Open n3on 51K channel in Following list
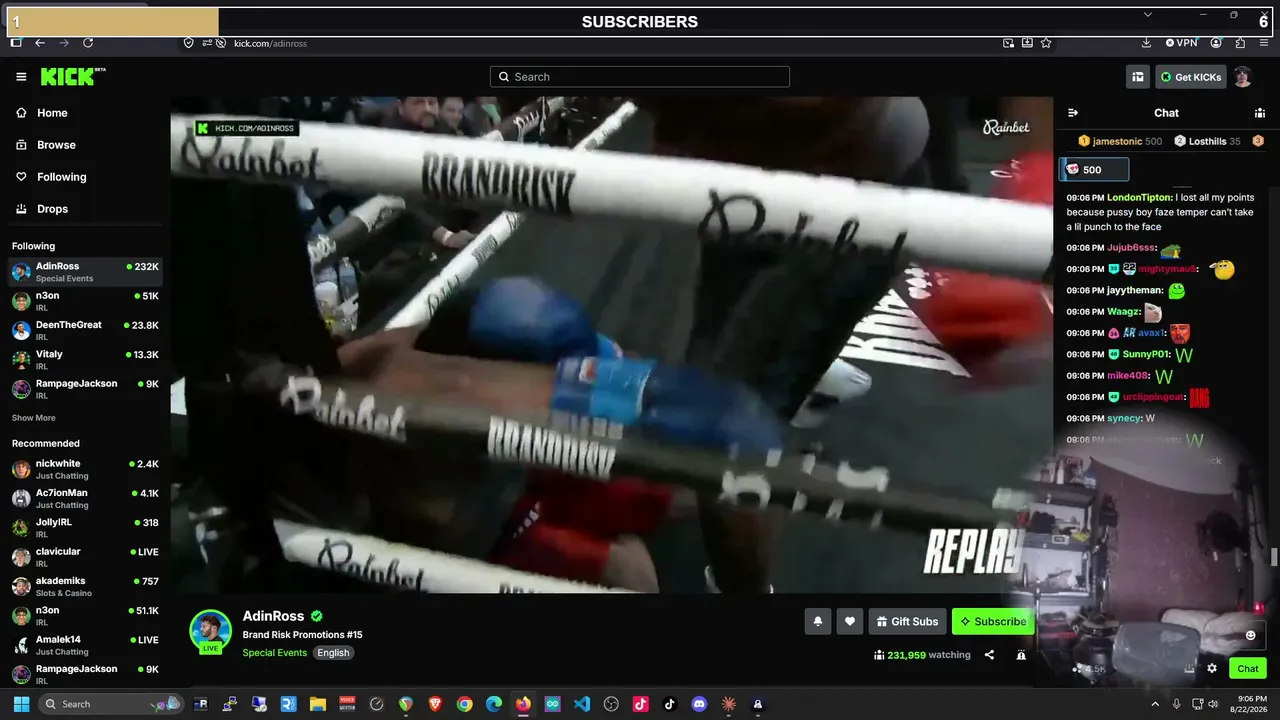This screenshot has height=720, width=1280. [85, 301]
